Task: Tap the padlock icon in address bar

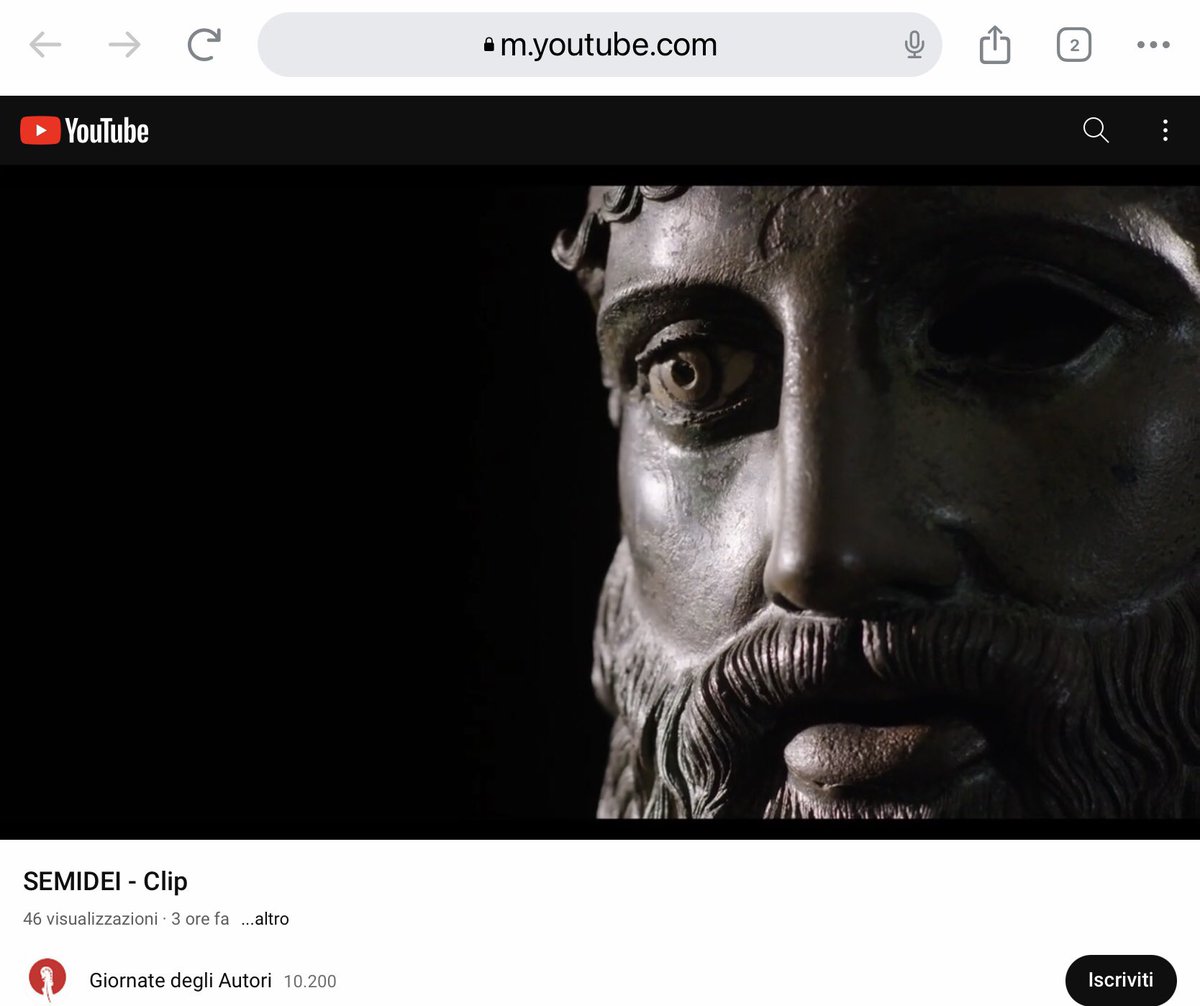Action: 489,45
